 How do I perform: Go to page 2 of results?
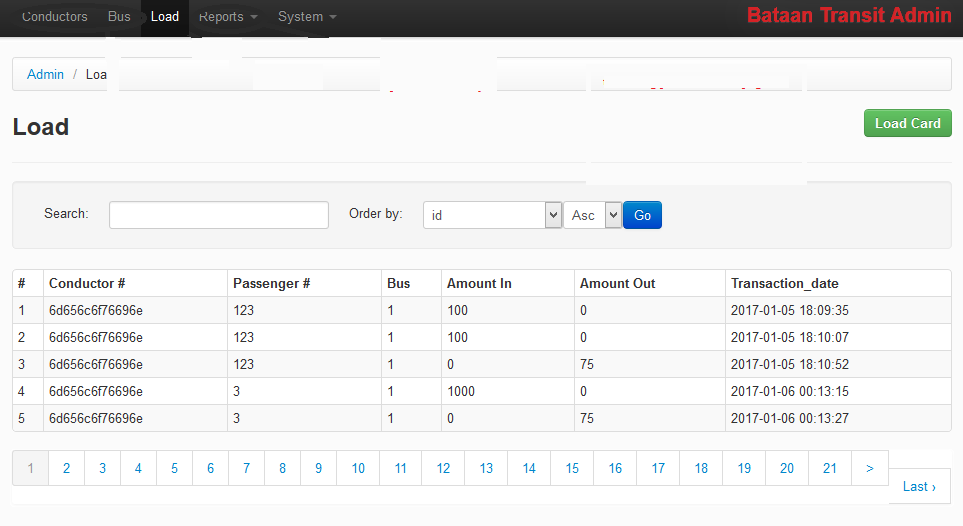coord(66,468)
